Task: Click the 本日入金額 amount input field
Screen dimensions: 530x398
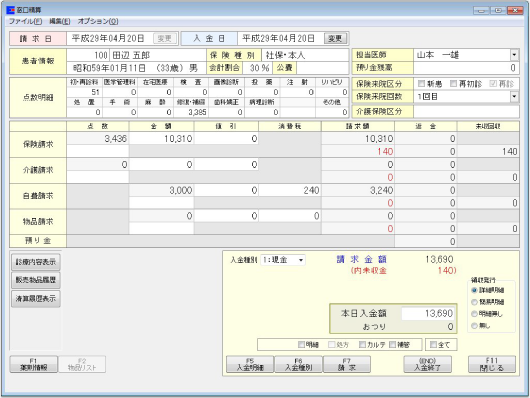Action: 428,313
